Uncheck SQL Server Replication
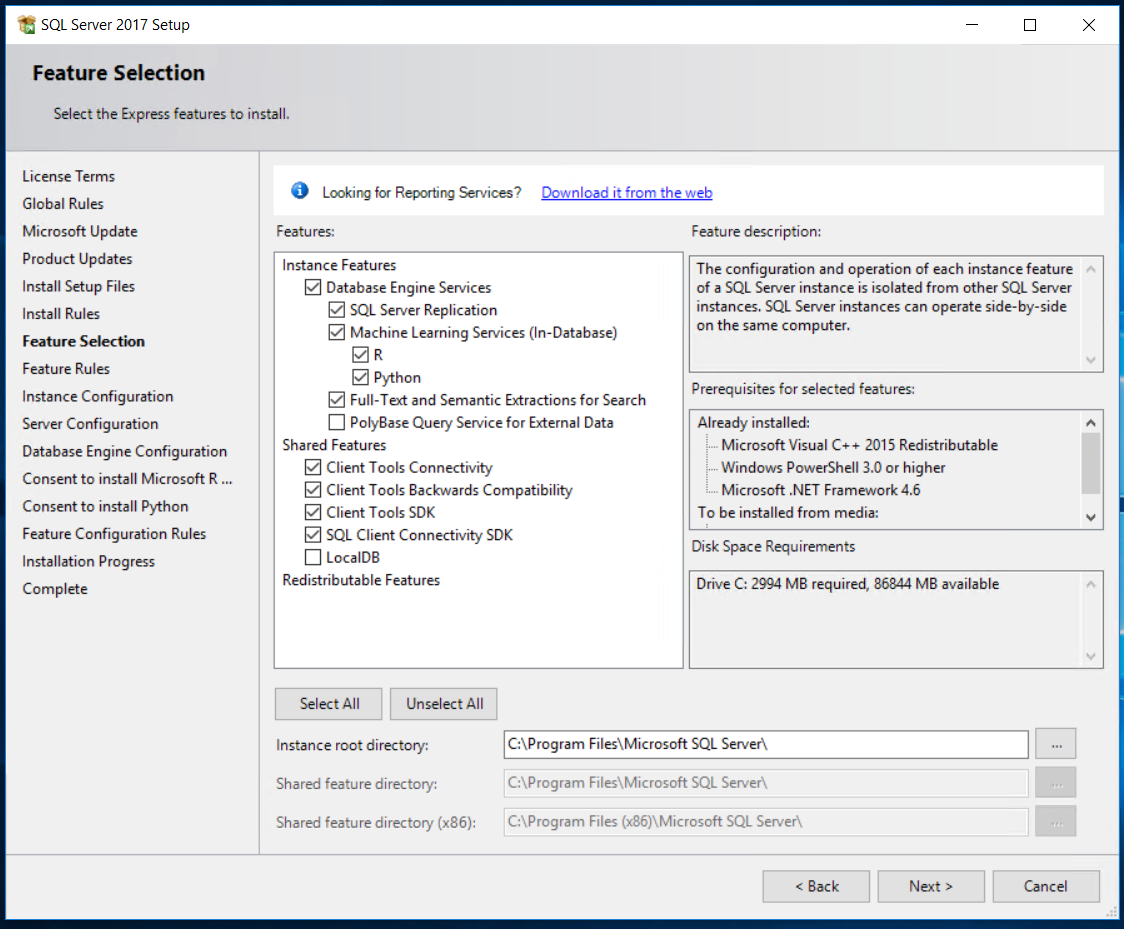 [336, 310]
